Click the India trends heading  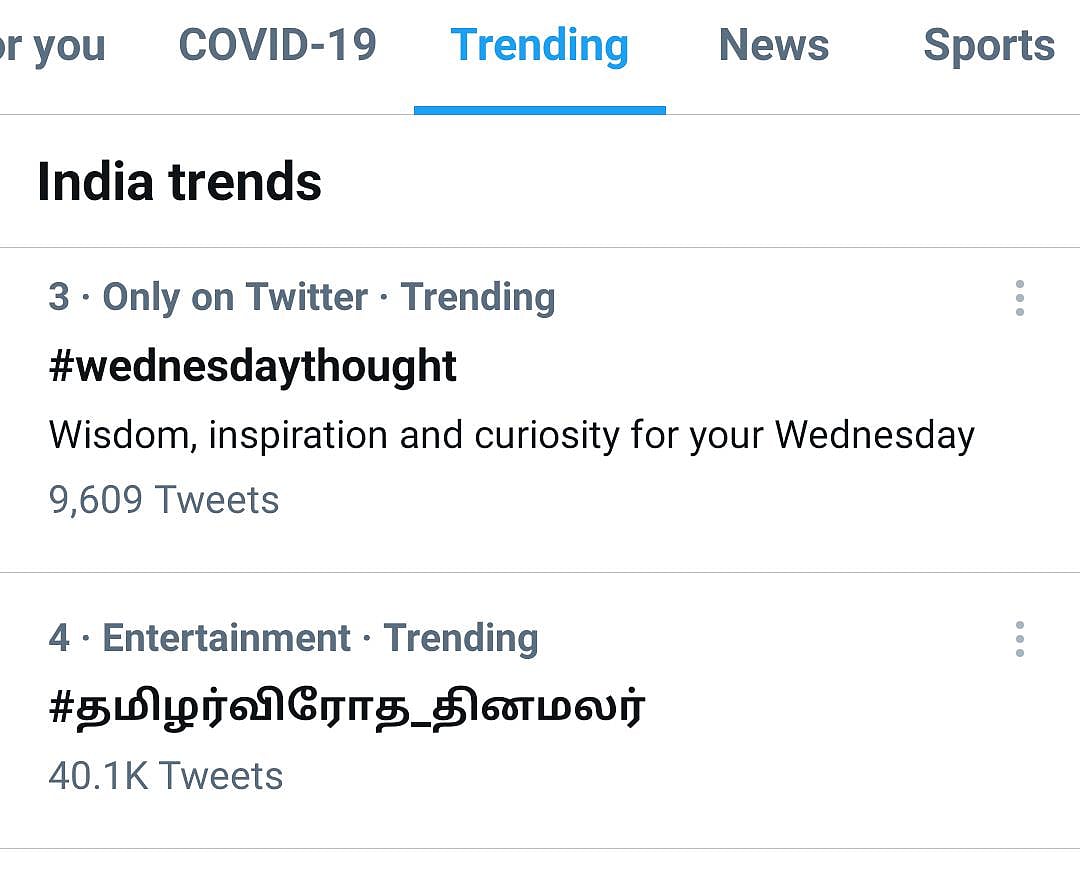pos(179,181)
